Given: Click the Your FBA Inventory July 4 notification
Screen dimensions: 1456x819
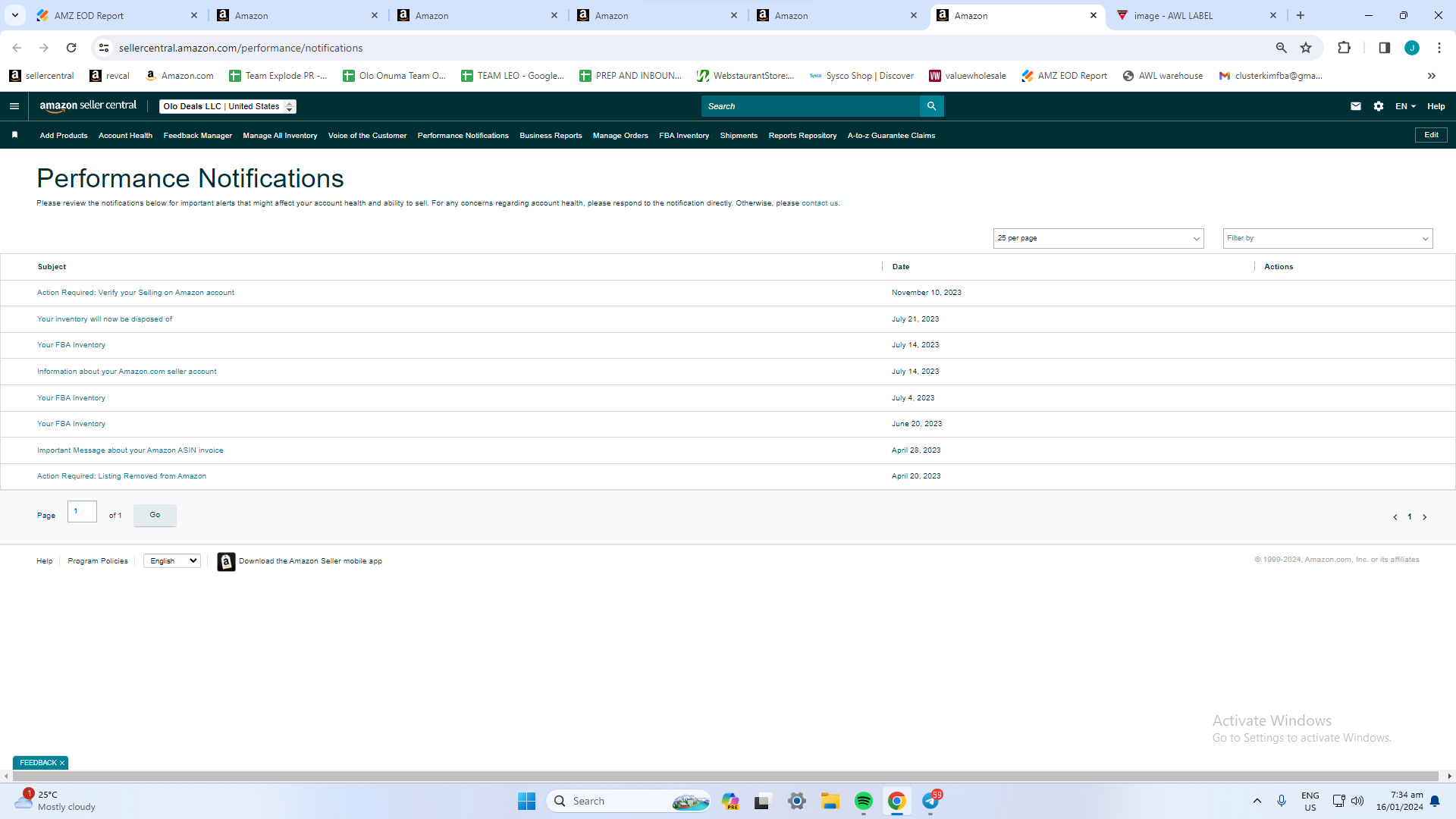Looking at the screenshot, I should click(x=71, y=398).
